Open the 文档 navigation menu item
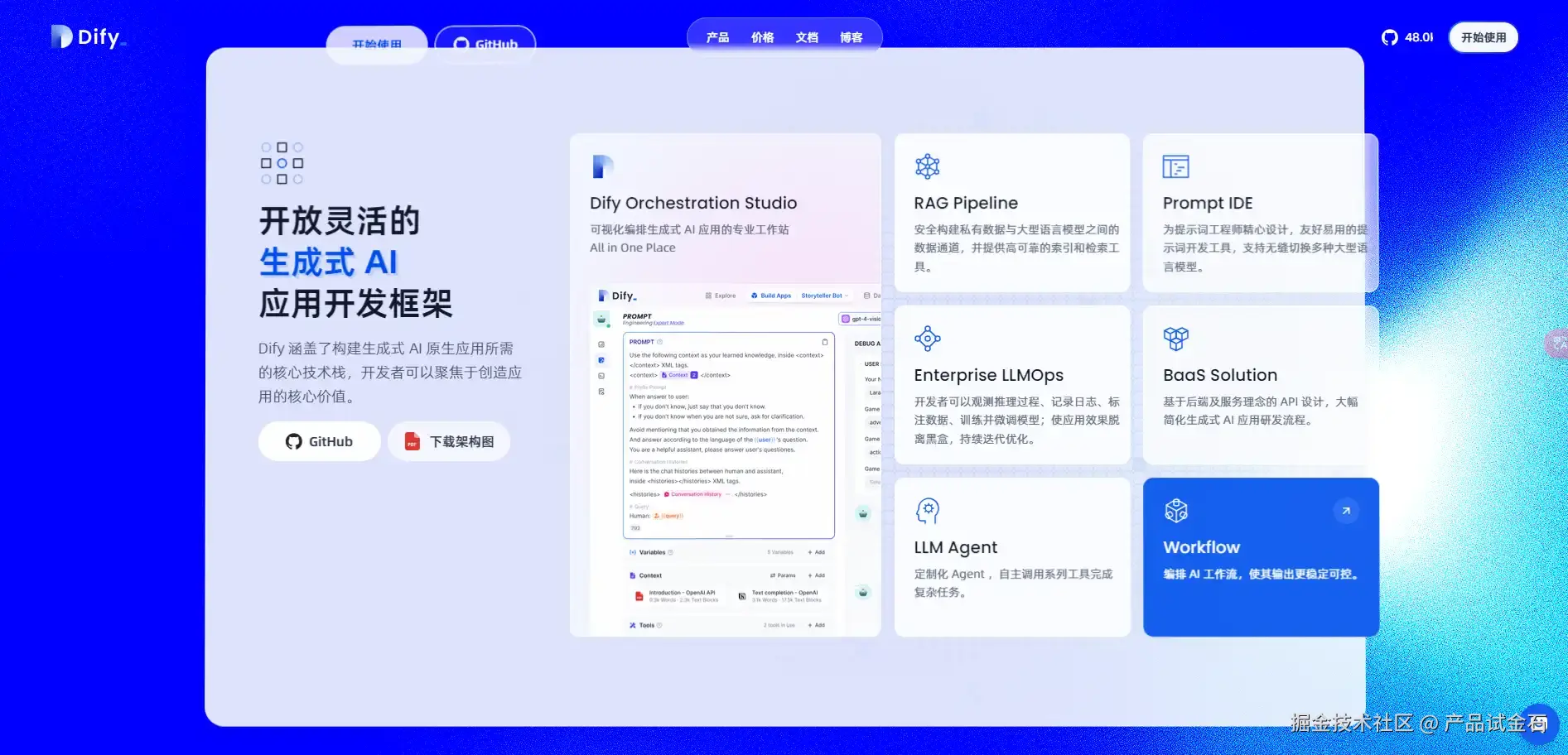This screenshot has width=1568, height=755. 807,37
